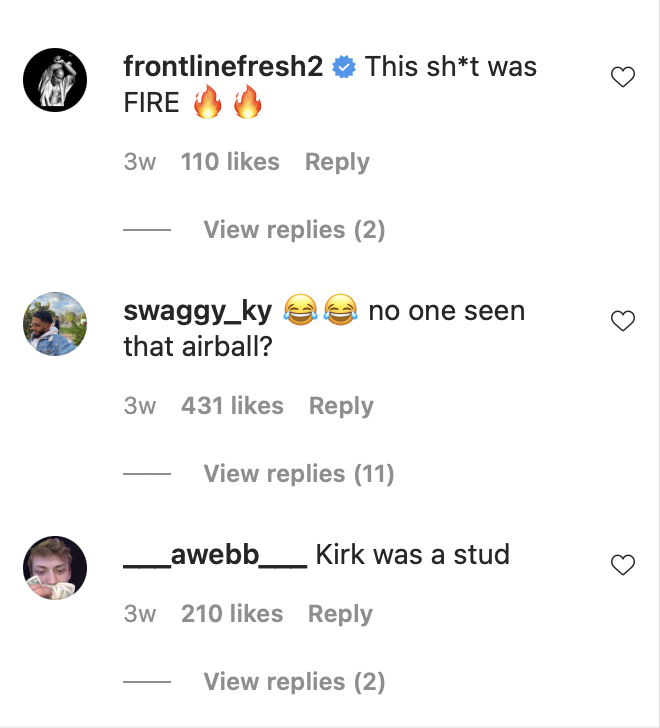Reply to swaggy_ky's comment
The image size is (660, 728).
pos(341,406)
